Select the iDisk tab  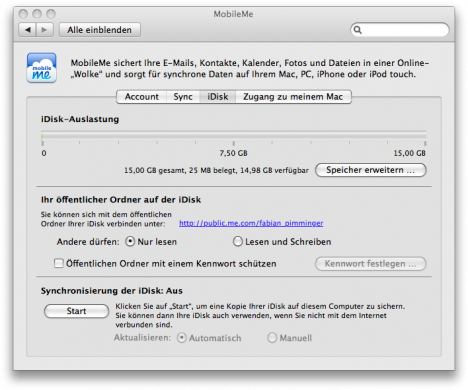click(218, 97)
